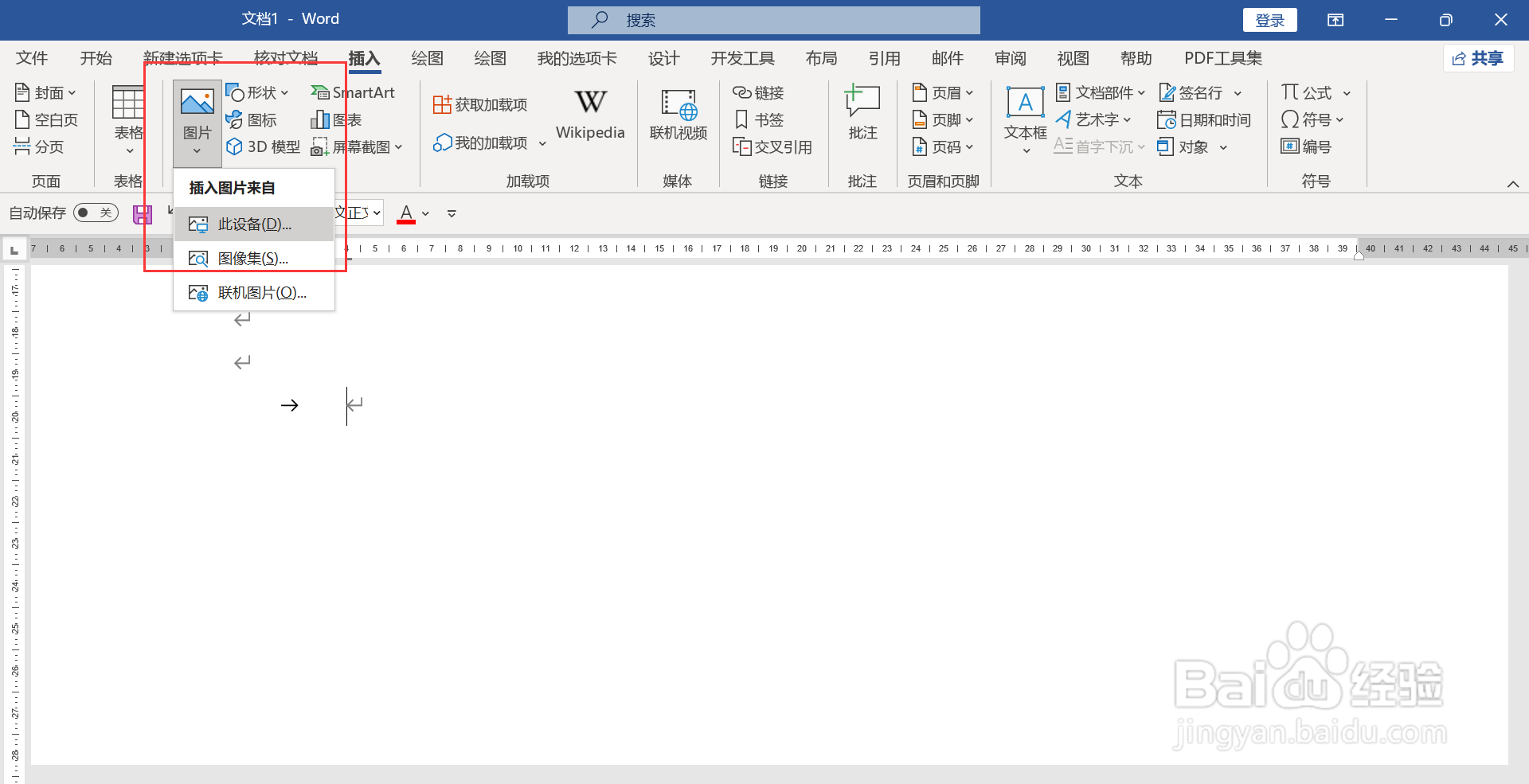The image size is (1529, 784).
Task: Open the Wikipedia add-in
Action: click(590, 115)
